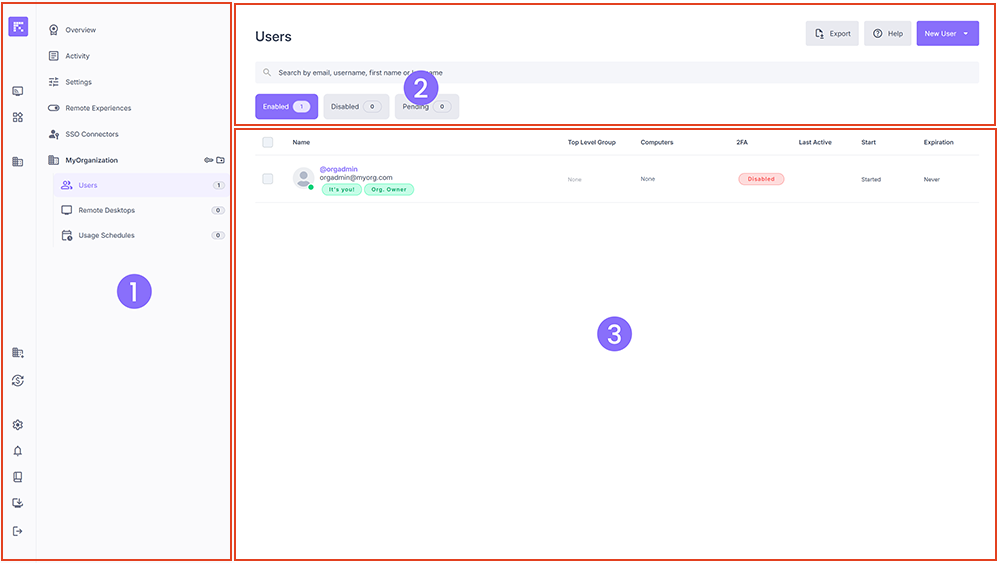Open the @orgadmin user link
1000x563 pixels.
click(x=338, y=169)
